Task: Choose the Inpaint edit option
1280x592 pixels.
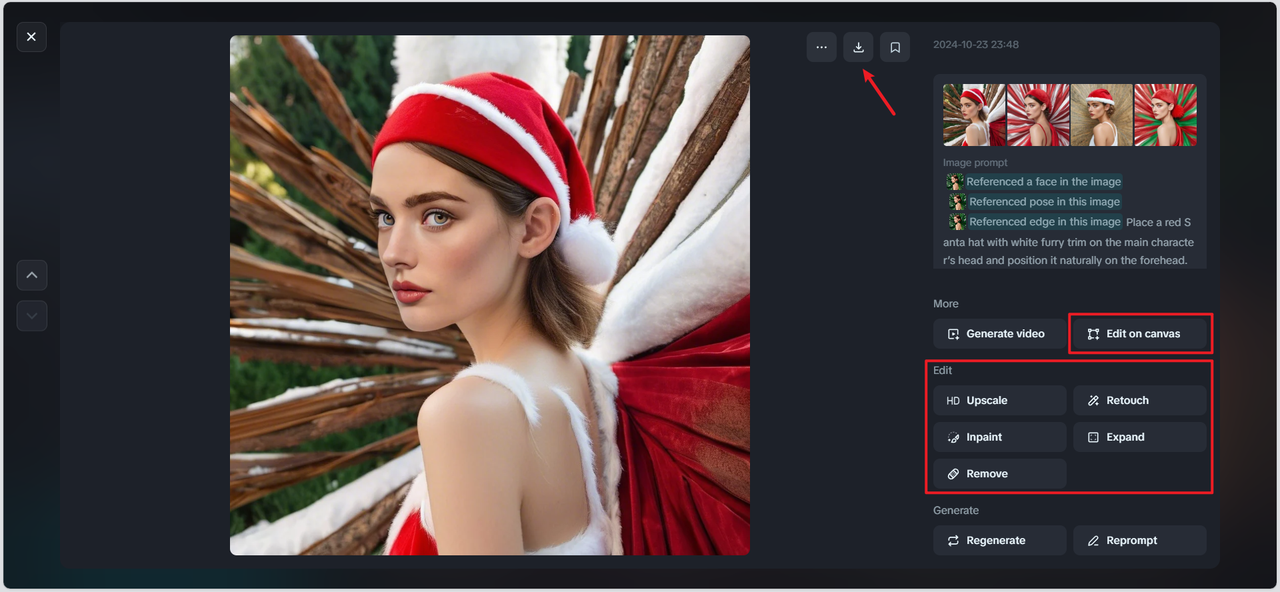Action: (x=999, y=437)
